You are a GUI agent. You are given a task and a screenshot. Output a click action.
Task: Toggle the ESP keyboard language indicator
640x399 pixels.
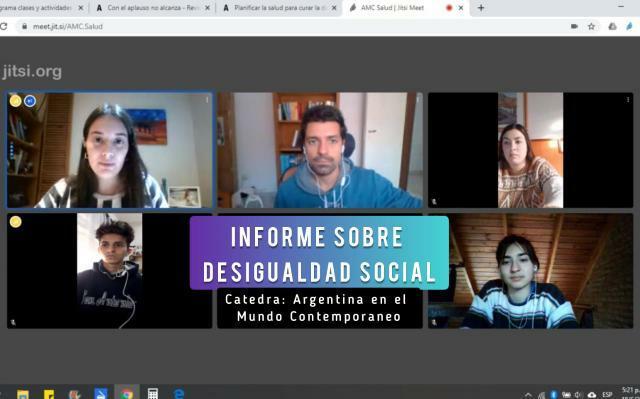(607, 395)
